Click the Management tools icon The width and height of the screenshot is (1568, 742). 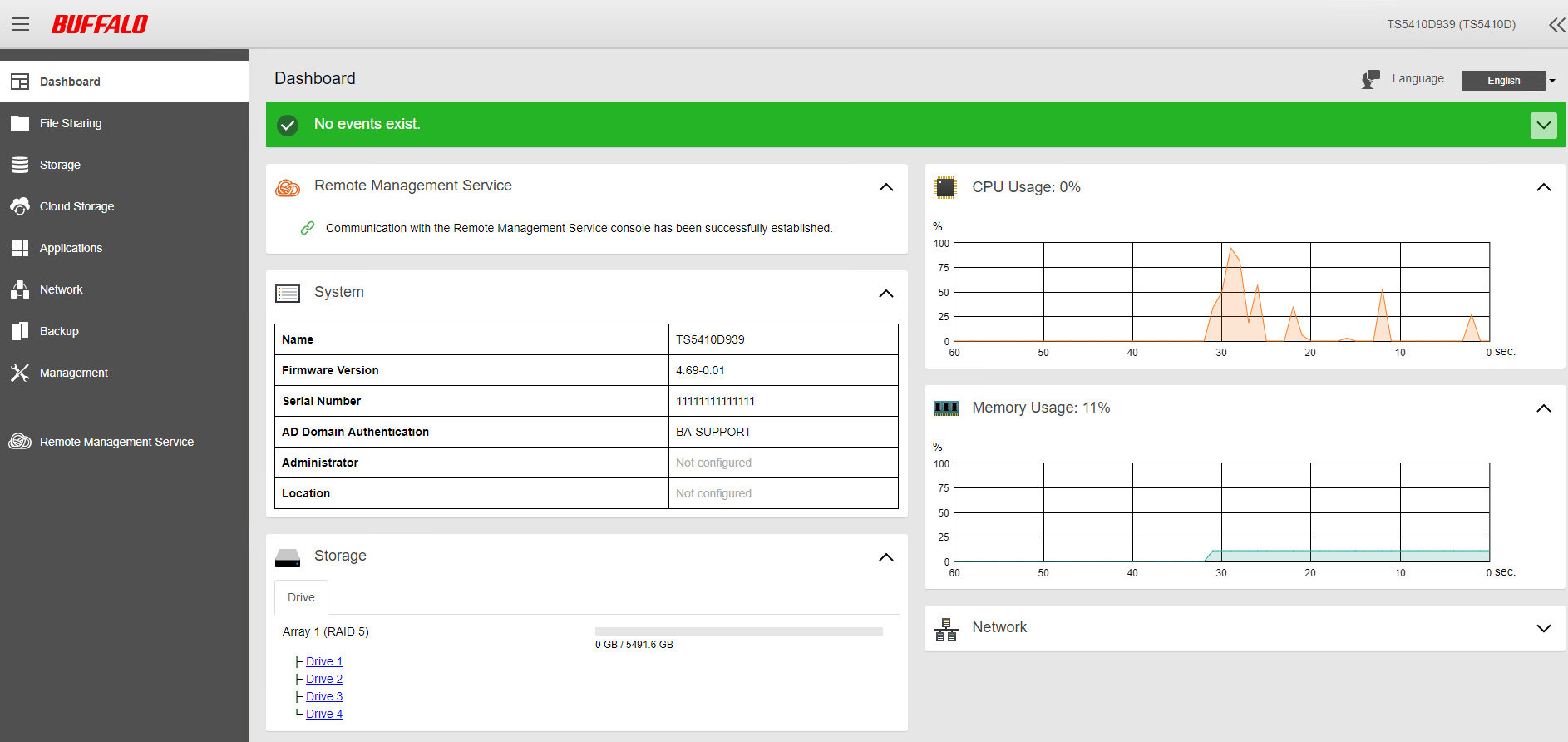[x=20, y=373]
